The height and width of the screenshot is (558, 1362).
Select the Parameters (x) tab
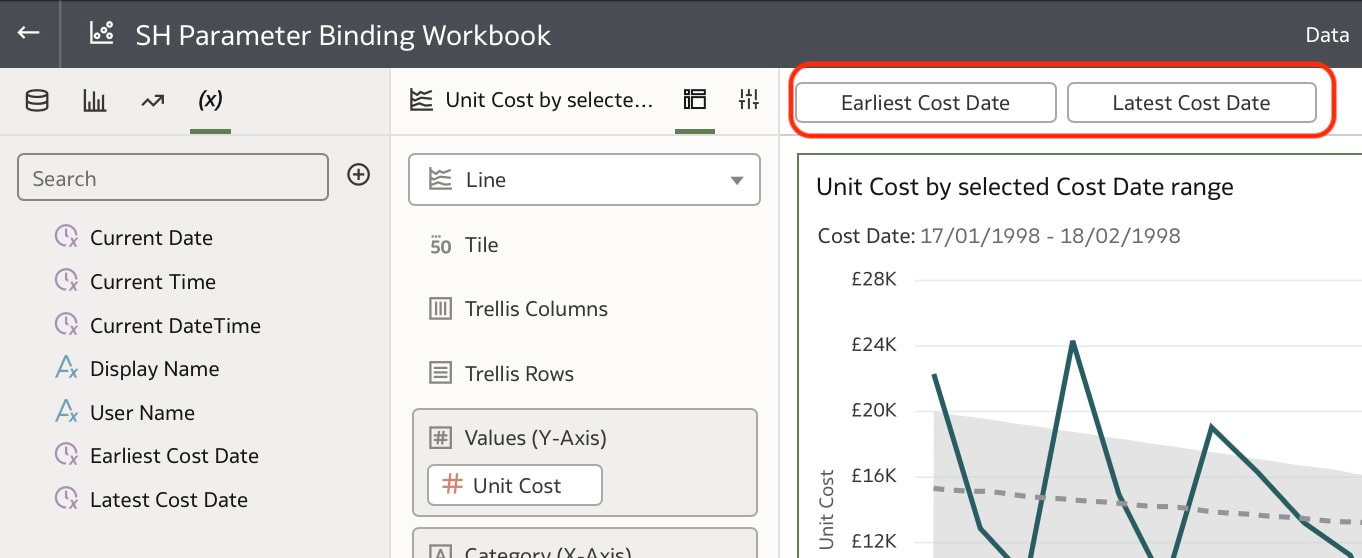coord(210,100)
